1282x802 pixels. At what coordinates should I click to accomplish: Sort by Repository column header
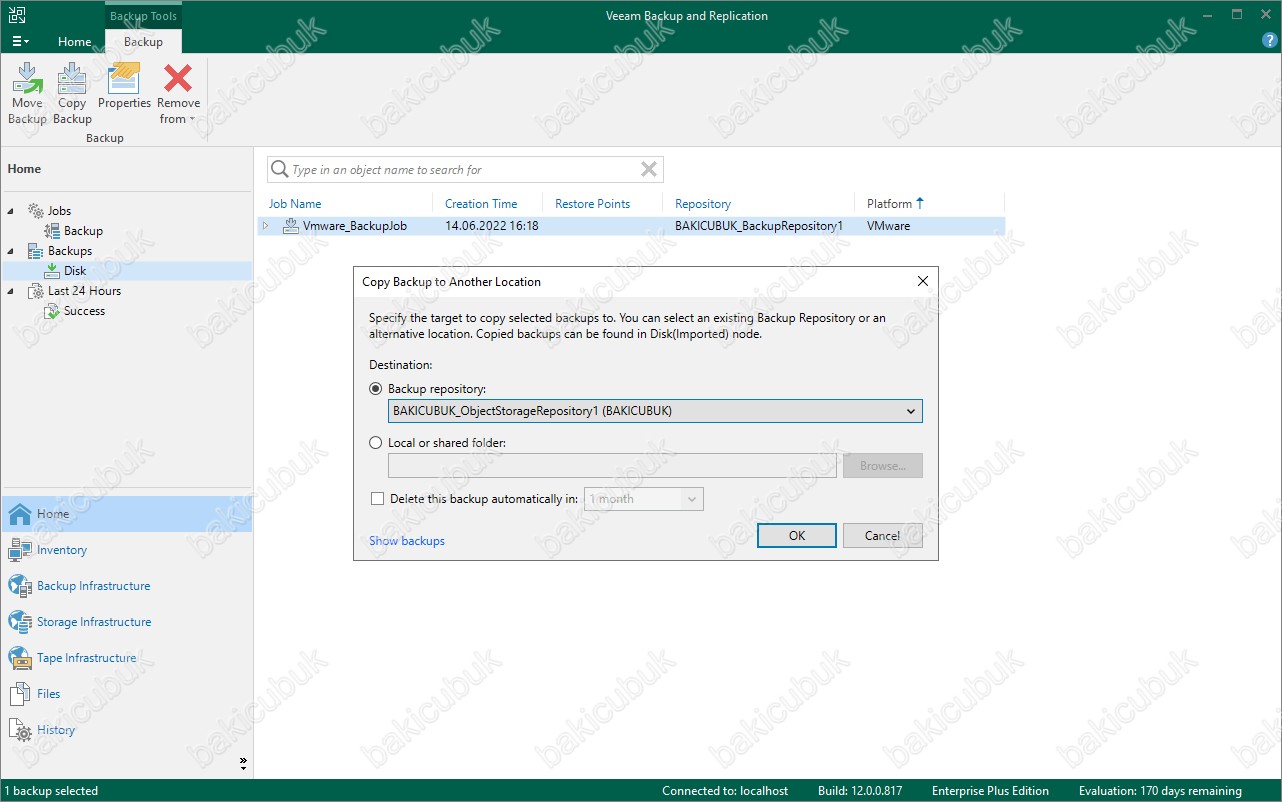[x=703, y=204]
